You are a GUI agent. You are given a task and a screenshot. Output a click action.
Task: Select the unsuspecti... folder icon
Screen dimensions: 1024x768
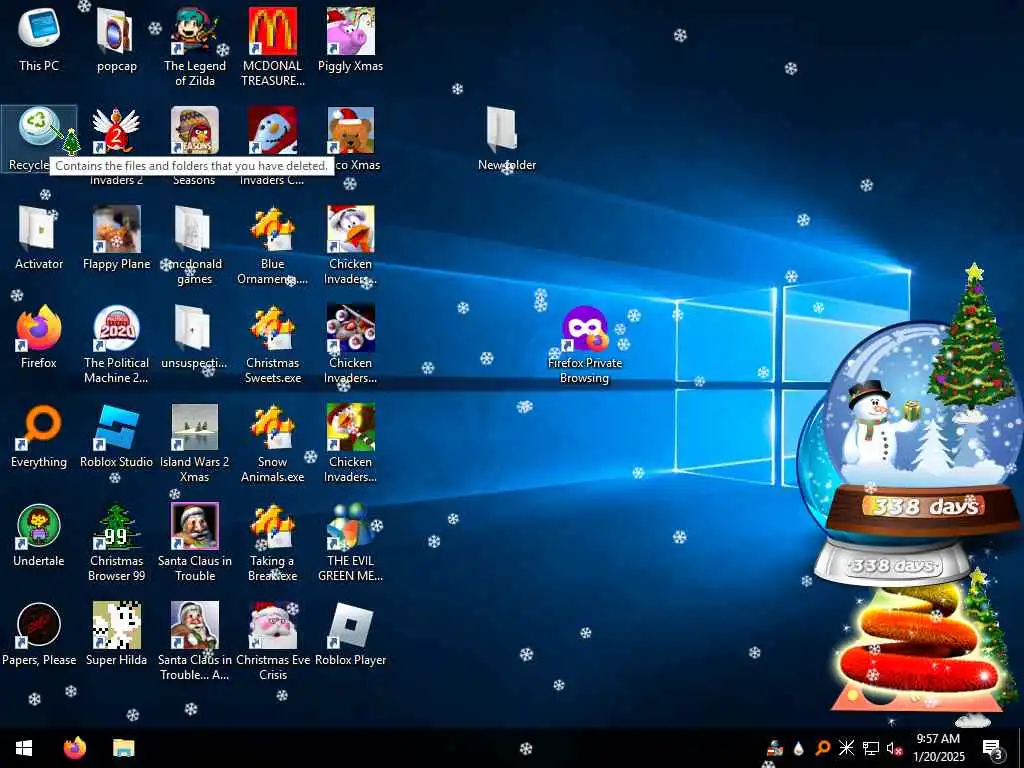point(195,336)
